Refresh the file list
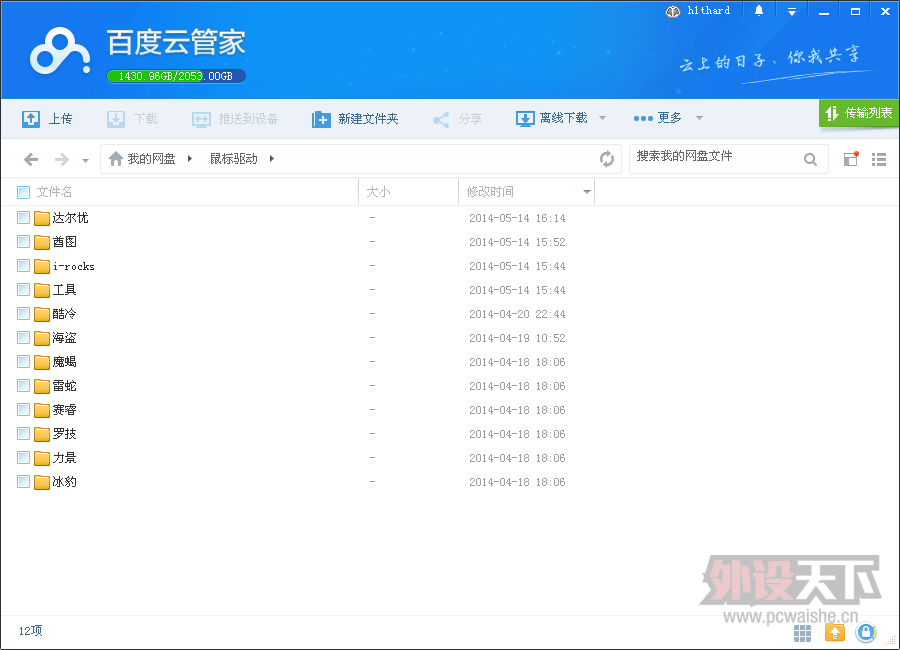Image resolution: width=900 pixels, height=650 pixels. pyautogui.click(x=607, y=158)
